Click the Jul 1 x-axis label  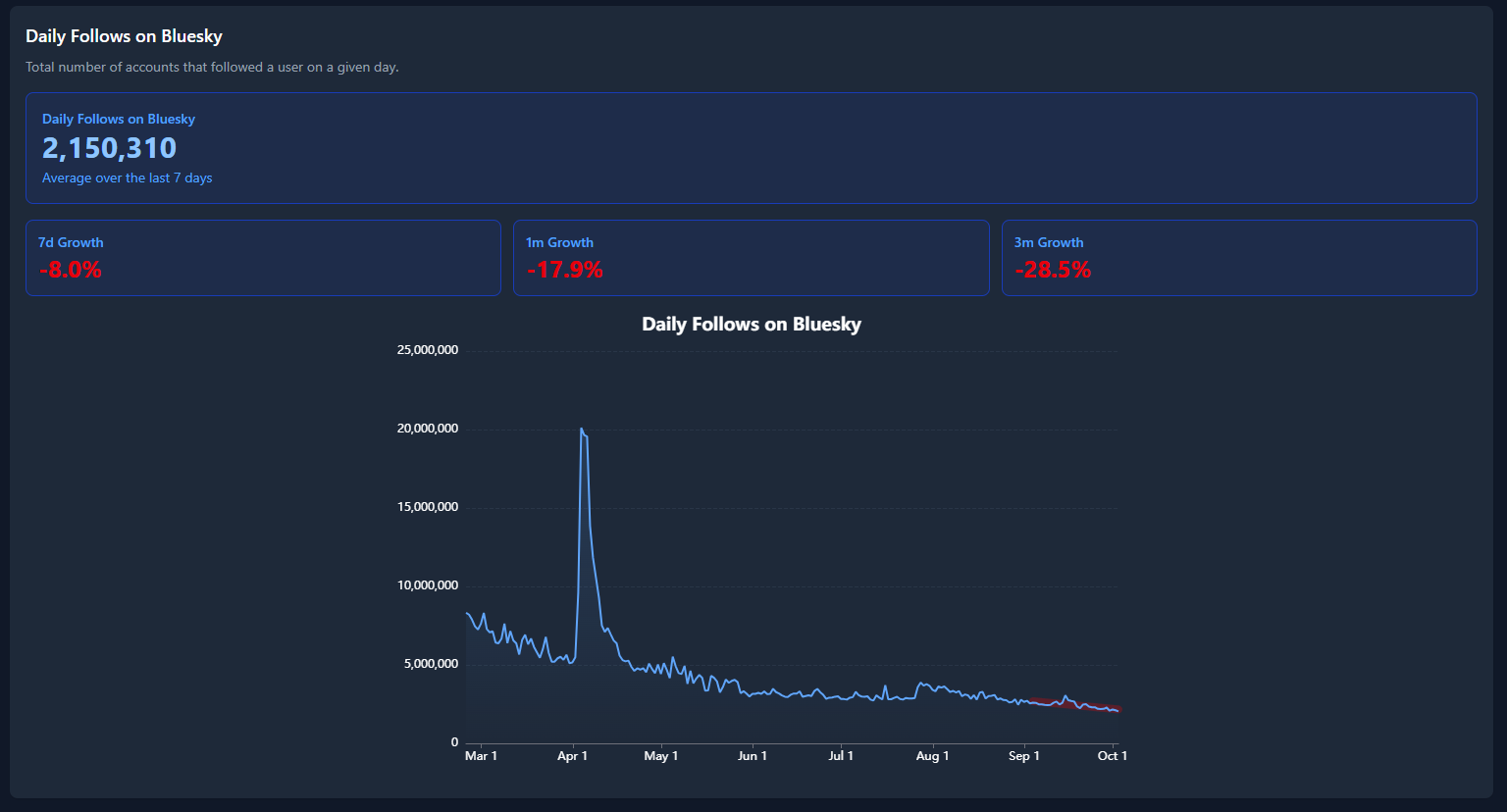(x=841, y=756)
